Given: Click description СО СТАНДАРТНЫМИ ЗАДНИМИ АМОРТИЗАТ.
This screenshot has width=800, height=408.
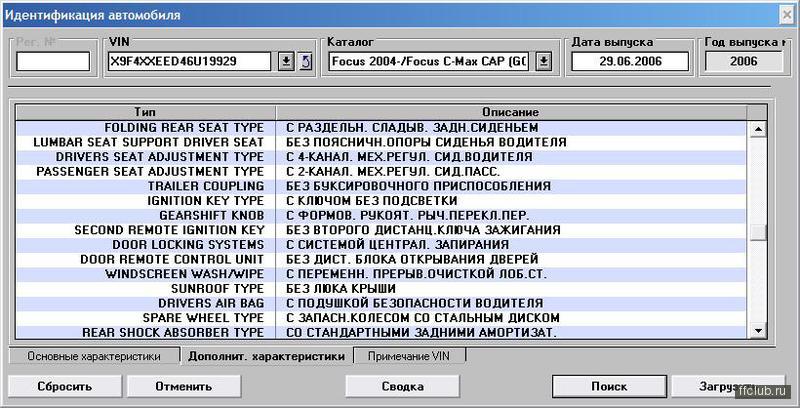Looking at the screenshot, I should point(421,333).
